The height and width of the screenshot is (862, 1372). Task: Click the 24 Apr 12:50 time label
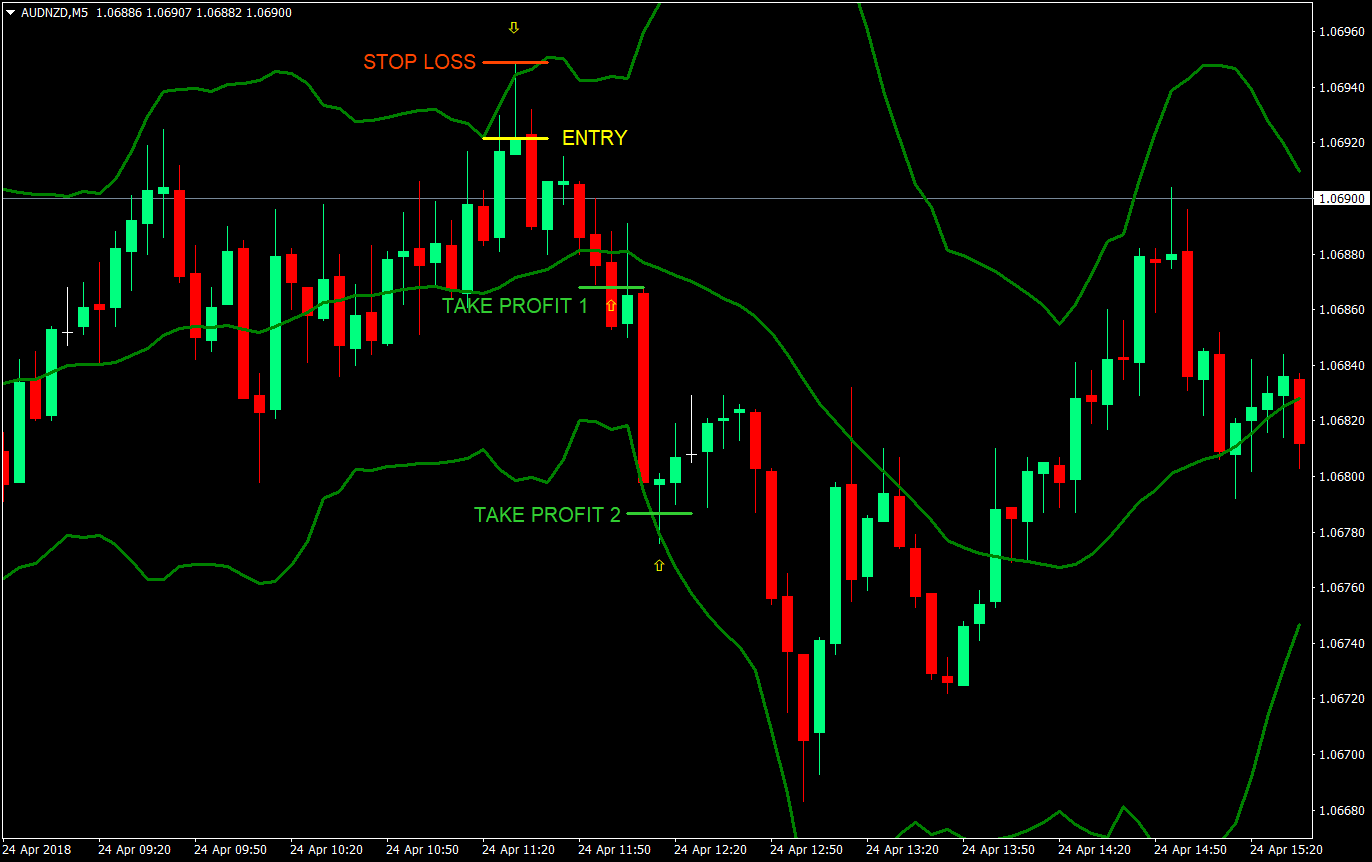click(x=806, y=850)
